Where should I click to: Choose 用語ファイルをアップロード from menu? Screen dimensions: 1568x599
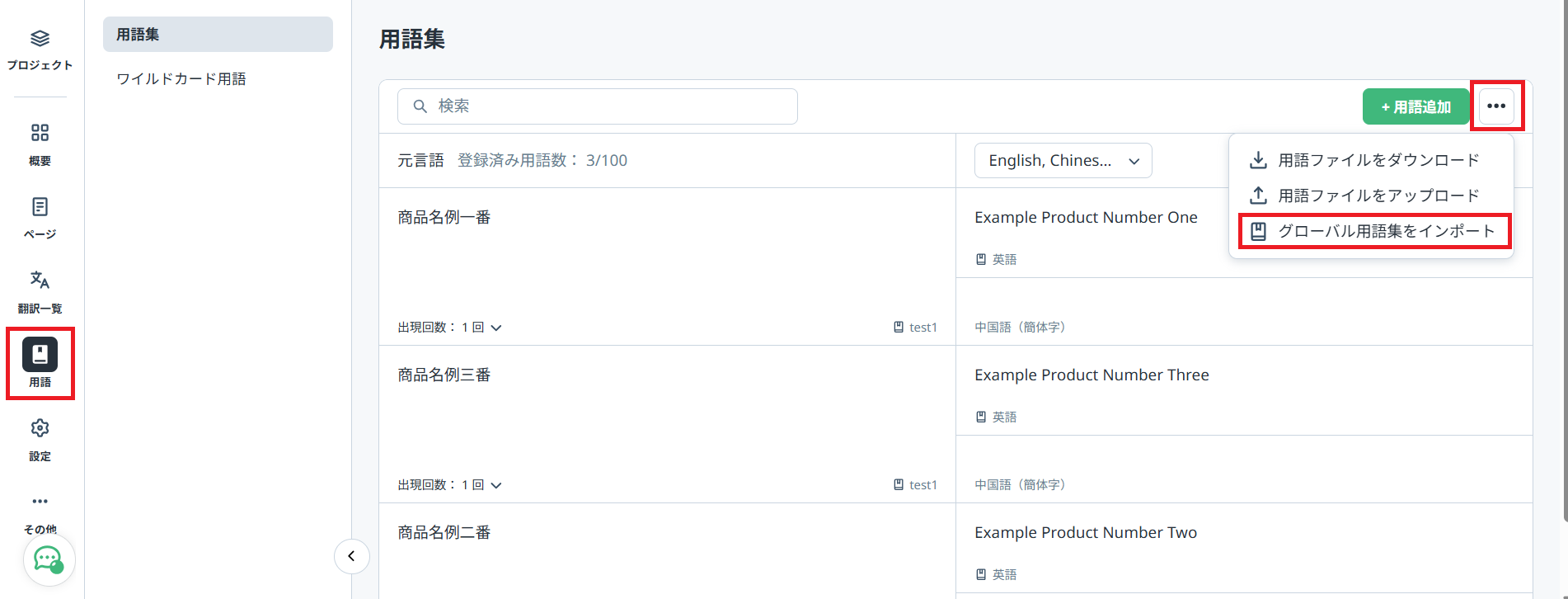pyautogui.click(x=1378, y=196)
